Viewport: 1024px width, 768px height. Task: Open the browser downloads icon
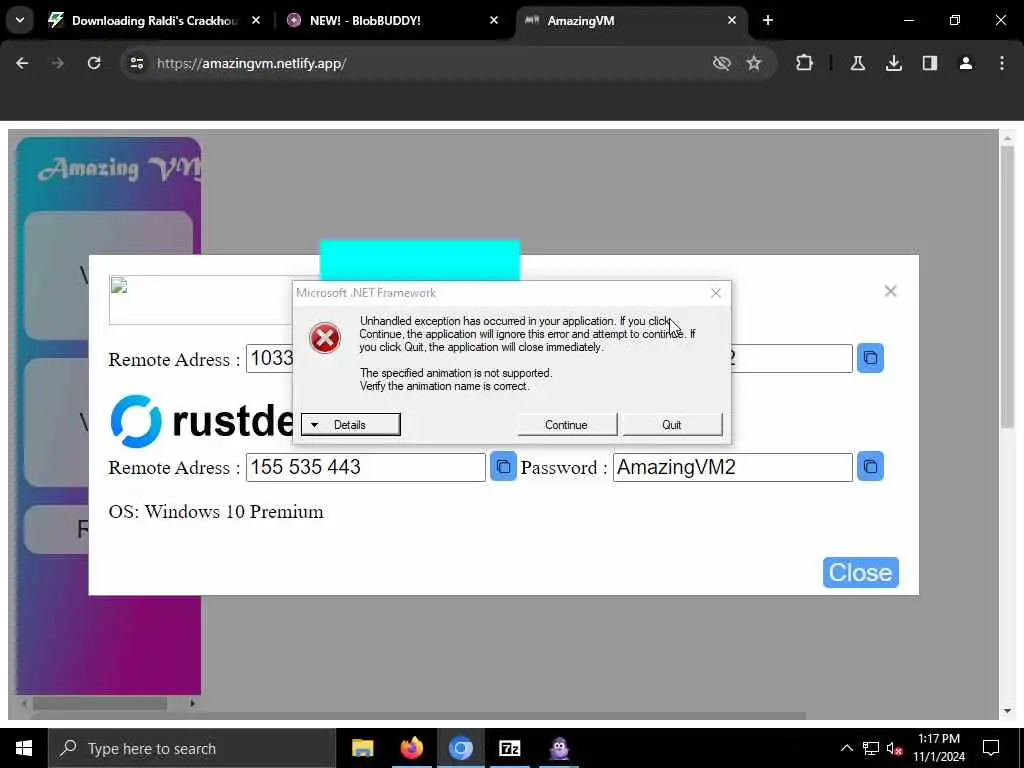(x=893, y=63)
